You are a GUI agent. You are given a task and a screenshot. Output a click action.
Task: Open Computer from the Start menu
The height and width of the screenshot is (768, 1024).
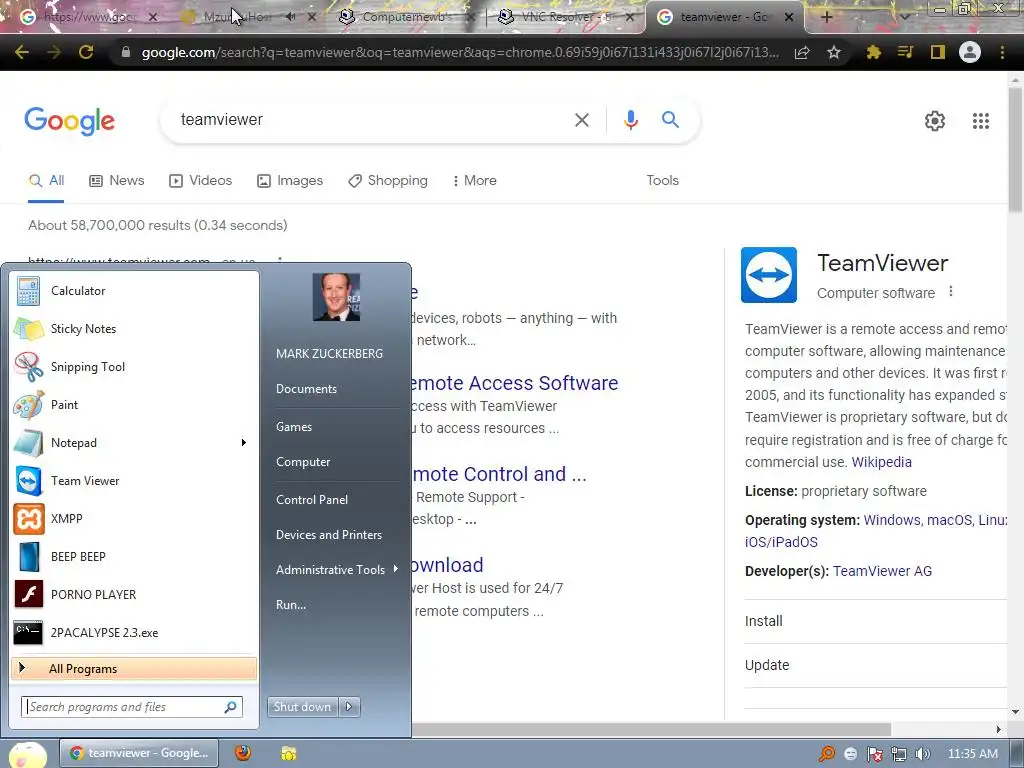[x=303, y=462]
